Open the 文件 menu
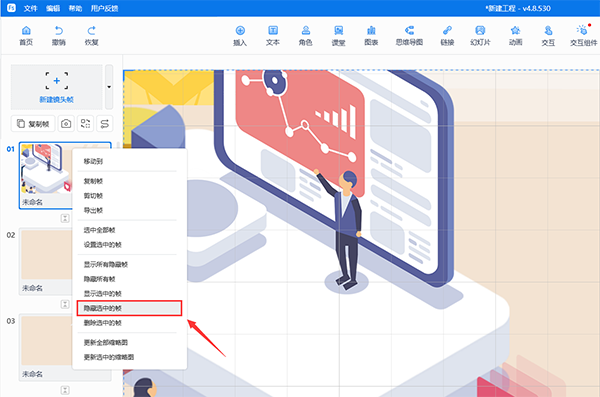This screenshot has height=397, width=600. point(30,8)
